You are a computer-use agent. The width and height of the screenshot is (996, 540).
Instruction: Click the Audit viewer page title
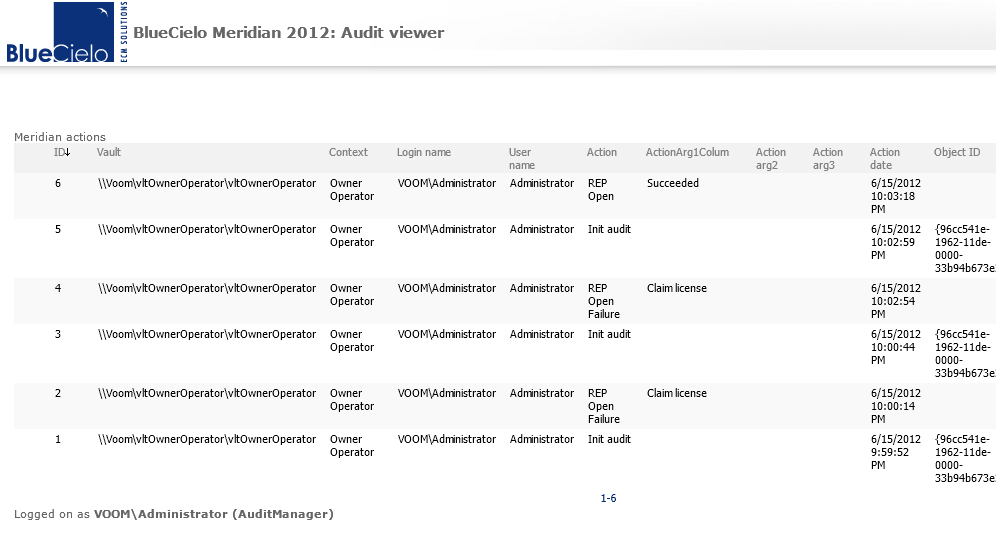point(288,32)
